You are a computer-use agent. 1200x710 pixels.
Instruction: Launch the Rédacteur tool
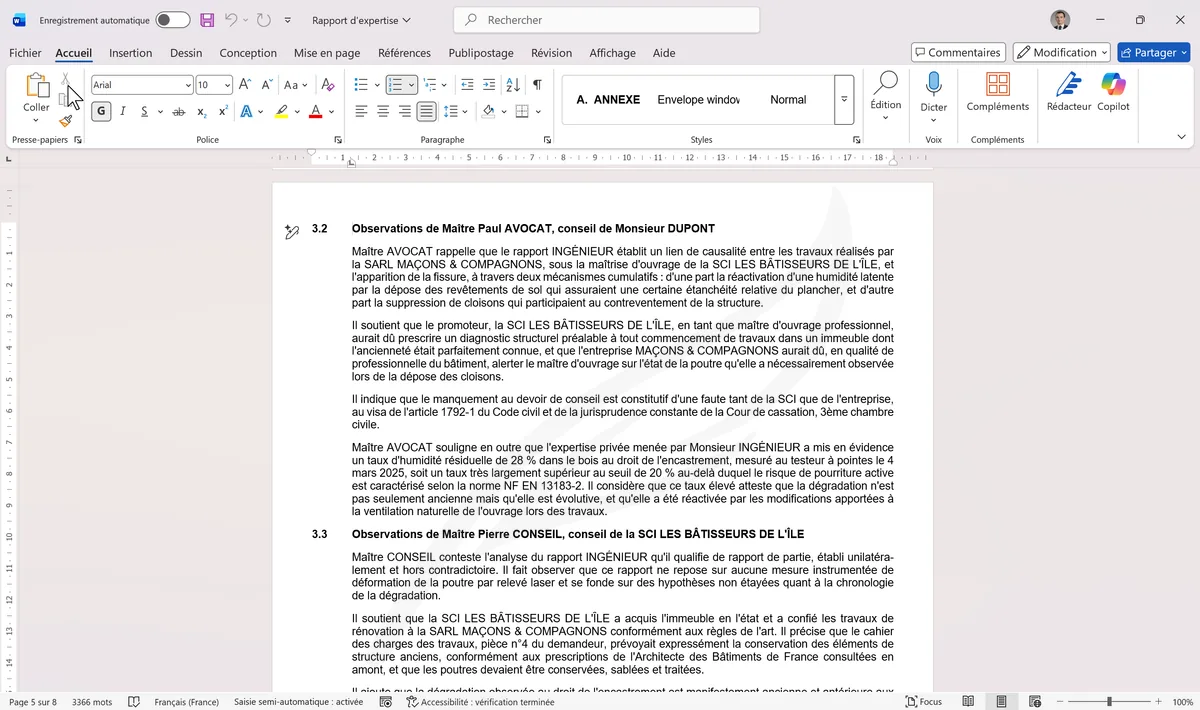[1068, 95]
